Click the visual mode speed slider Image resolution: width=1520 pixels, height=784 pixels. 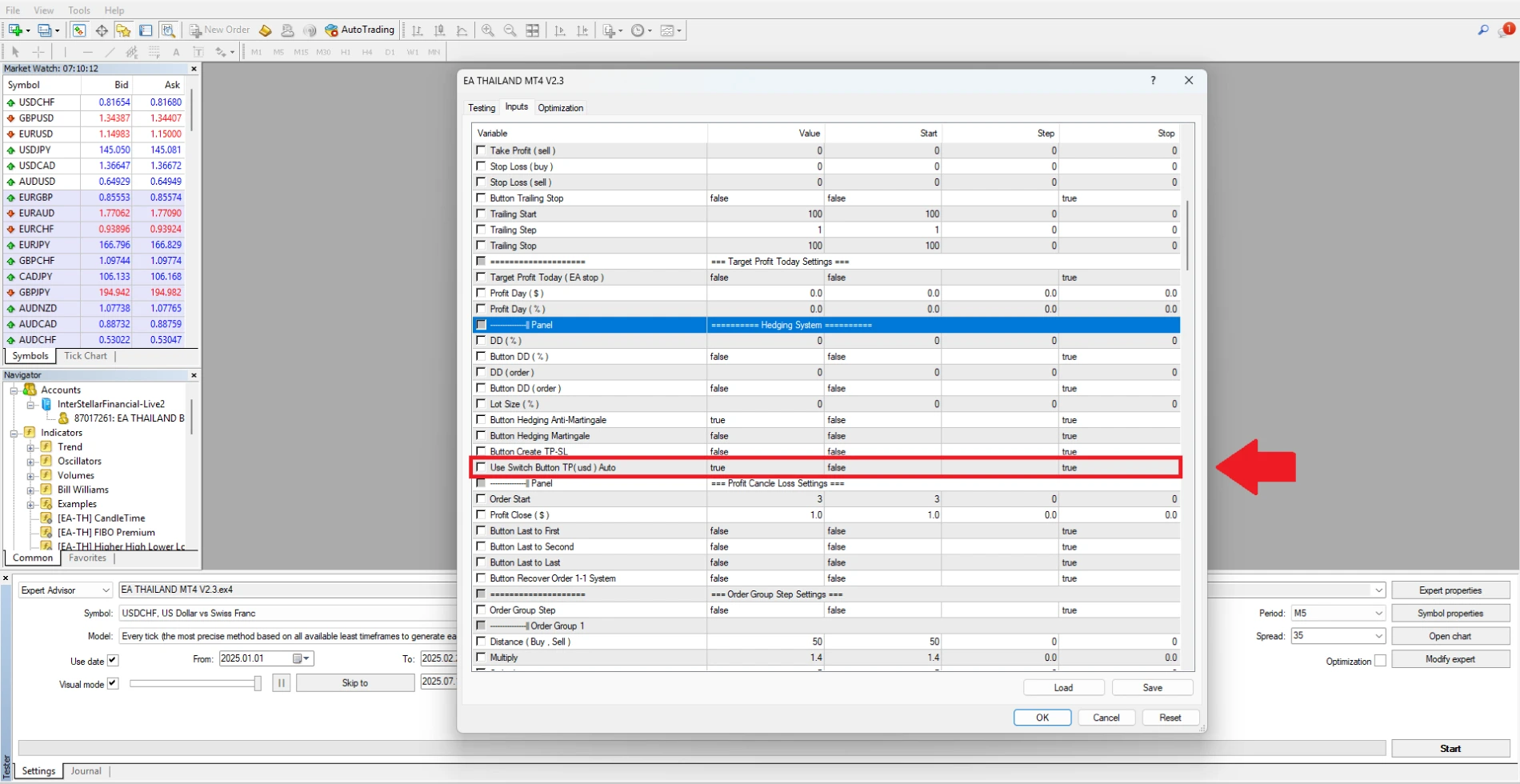tap(194, 683)
